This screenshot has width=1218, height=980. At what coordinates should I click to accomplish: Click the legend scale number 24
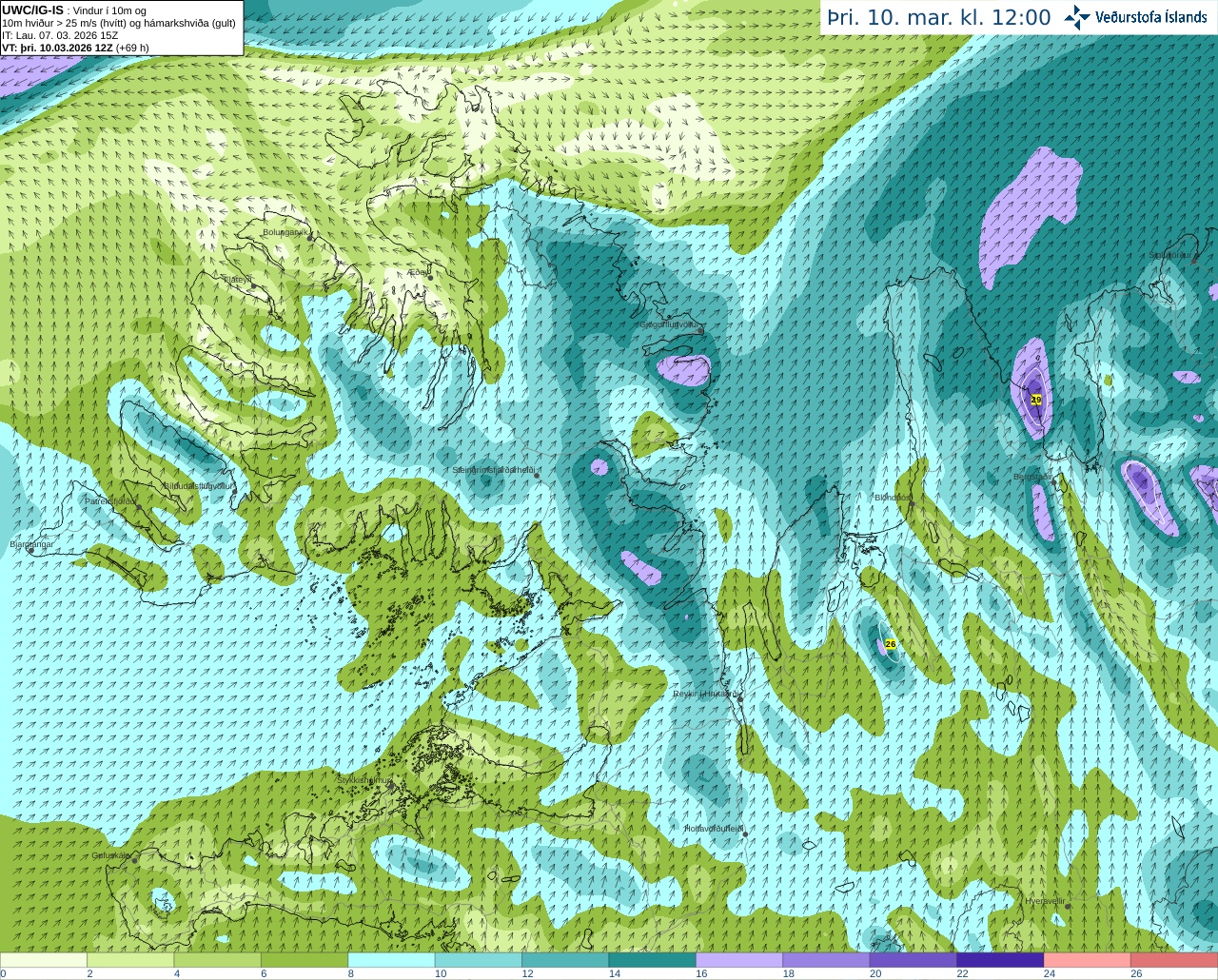click(1049, 973)
